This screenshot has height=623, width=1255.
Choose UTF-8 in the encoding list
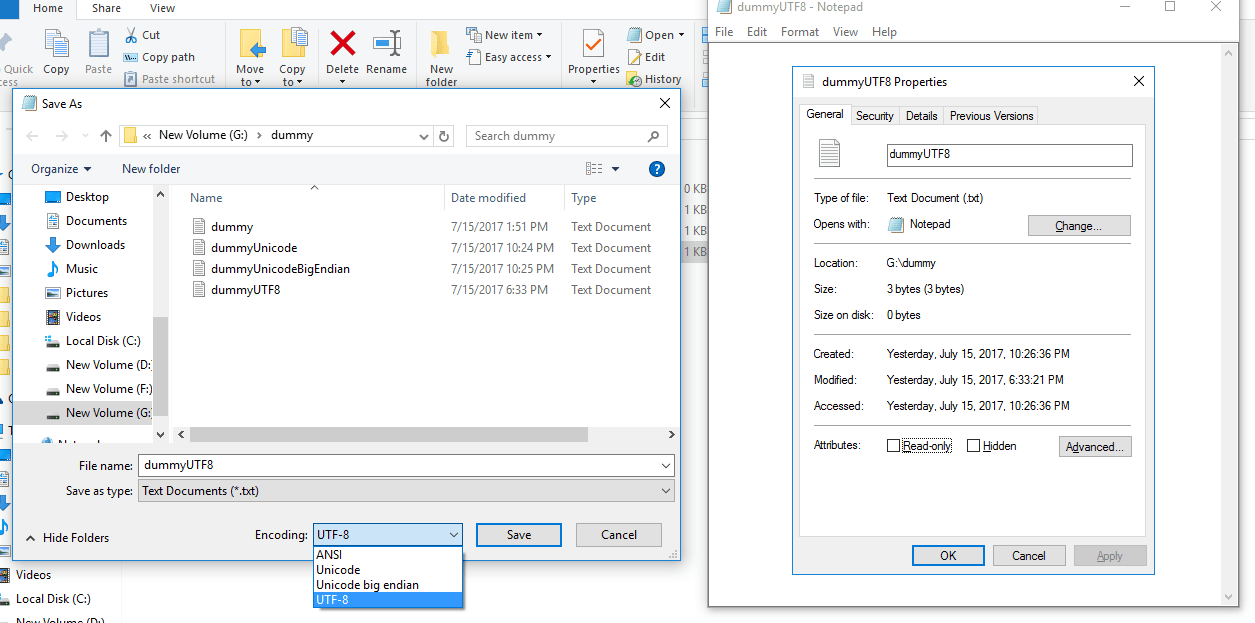tap(388, 600)
